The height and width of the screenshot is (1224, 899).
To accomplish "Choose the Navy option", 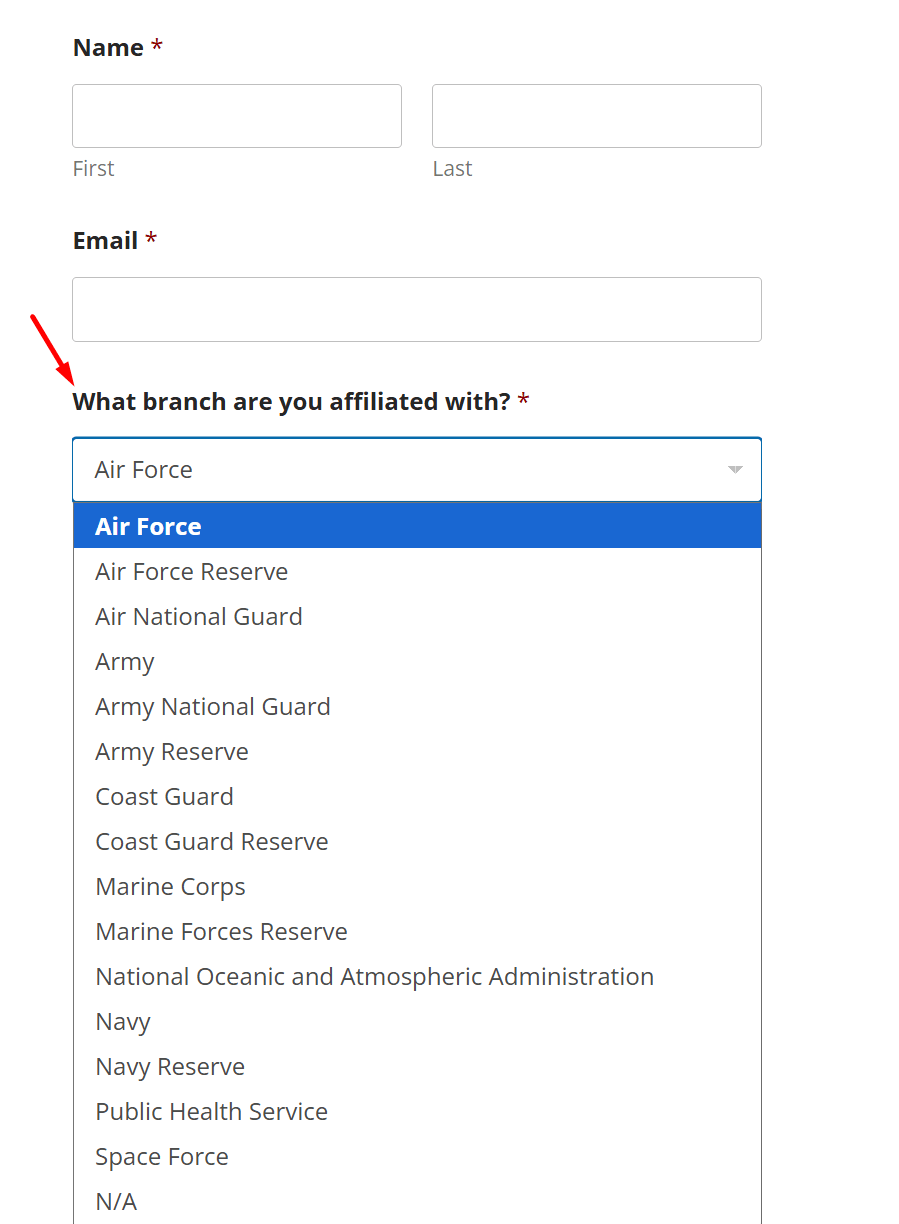I will pyautogui.click(x=123, y=1021).
